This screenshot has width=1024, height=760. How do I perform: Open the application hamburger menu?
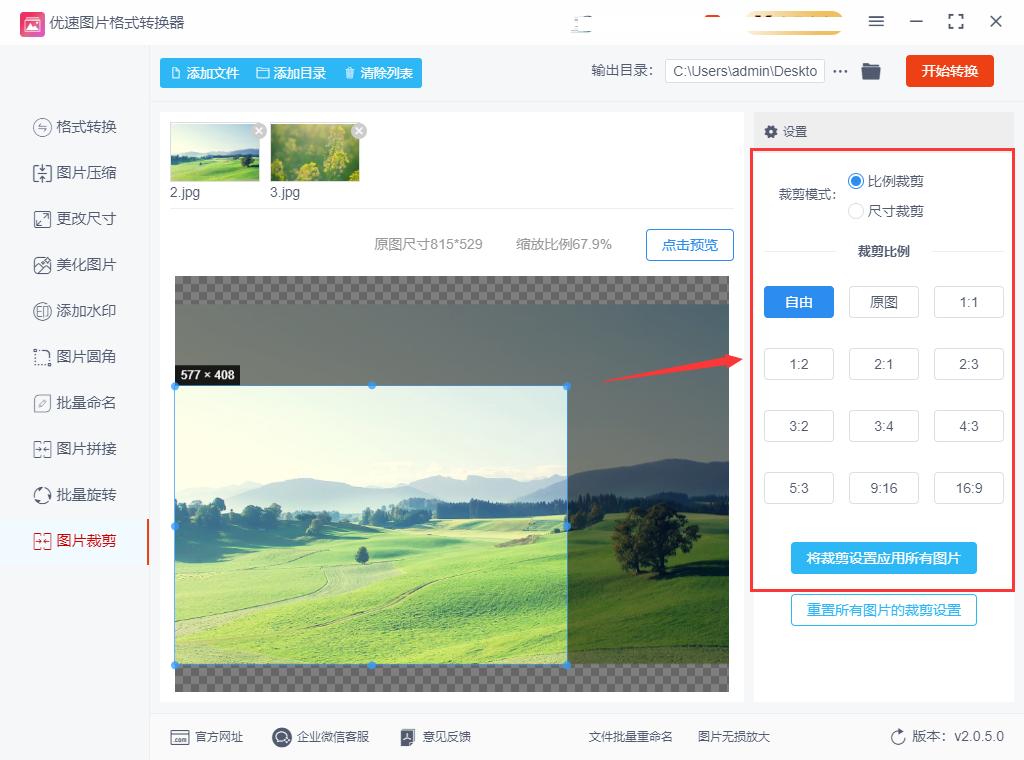876,21
